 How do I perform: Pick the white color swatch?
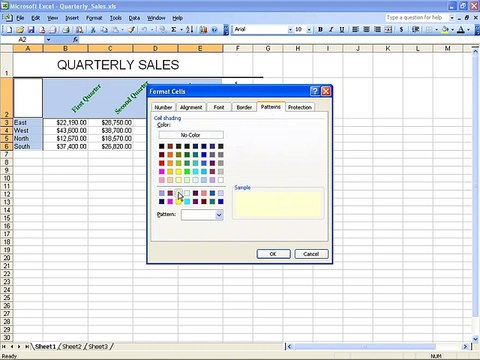click(221, 180)
